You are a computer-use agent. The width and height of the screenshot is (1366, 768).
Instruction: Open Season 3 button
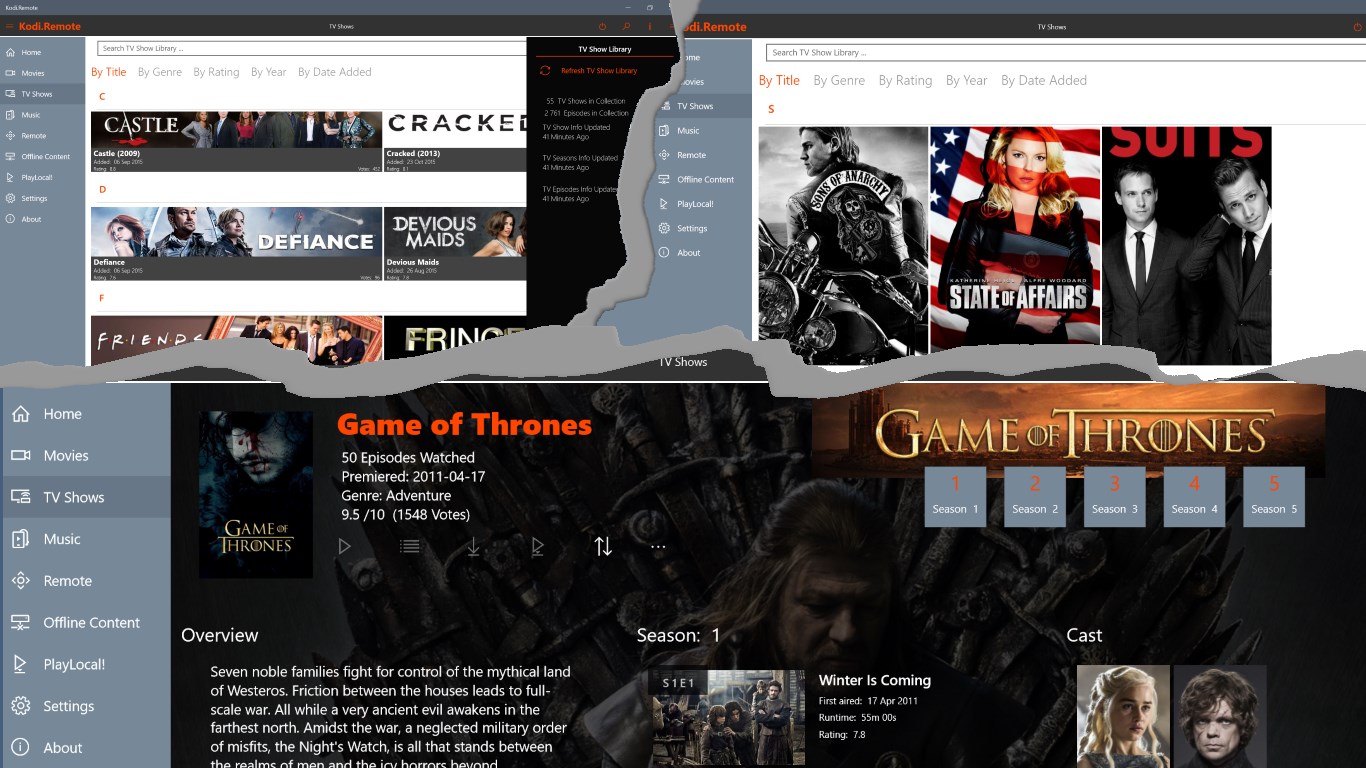[1114, 497]
